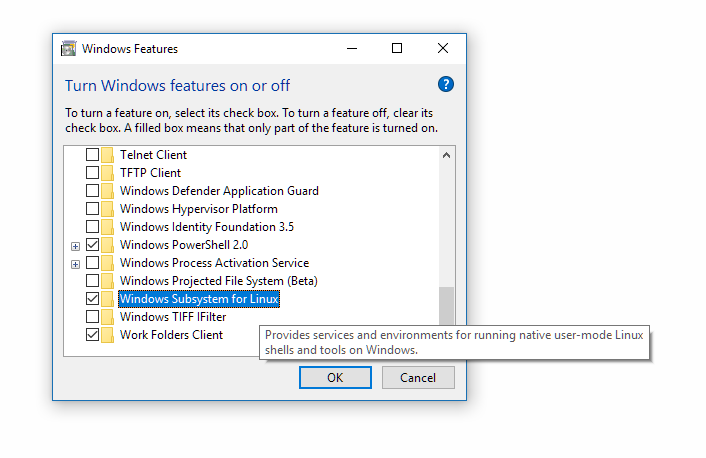Click the Windows Features title bar icon
Screen dimensions: 706x458
[68, 48]
